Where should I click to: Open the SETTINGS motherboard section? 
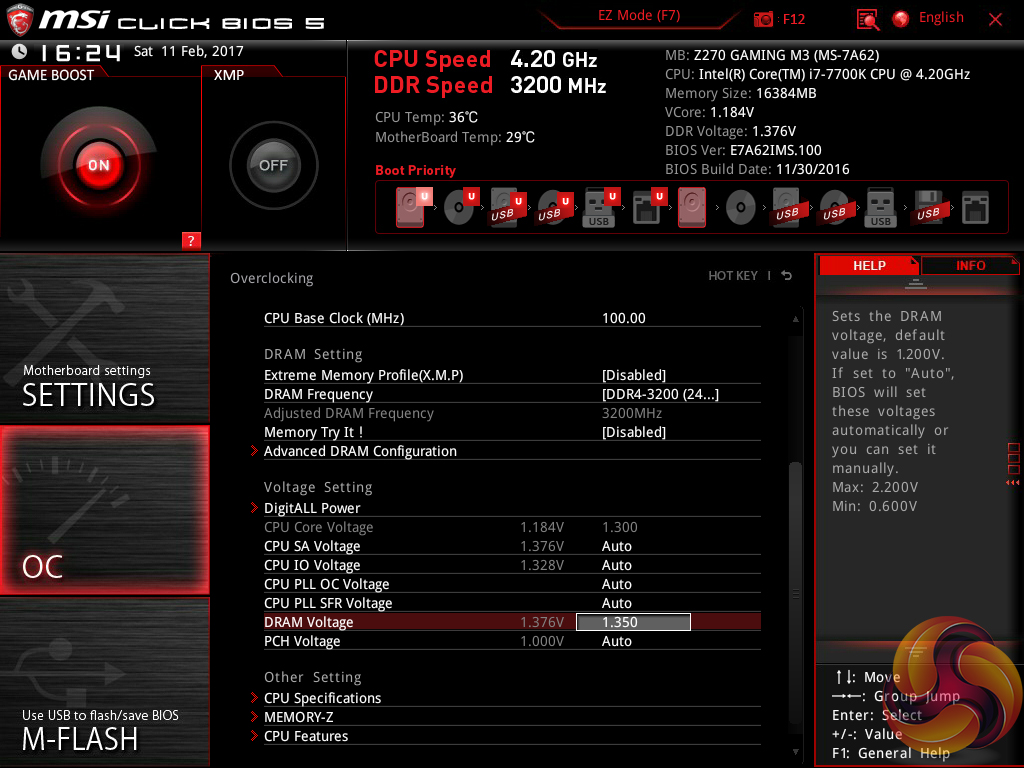pos(104,339)
